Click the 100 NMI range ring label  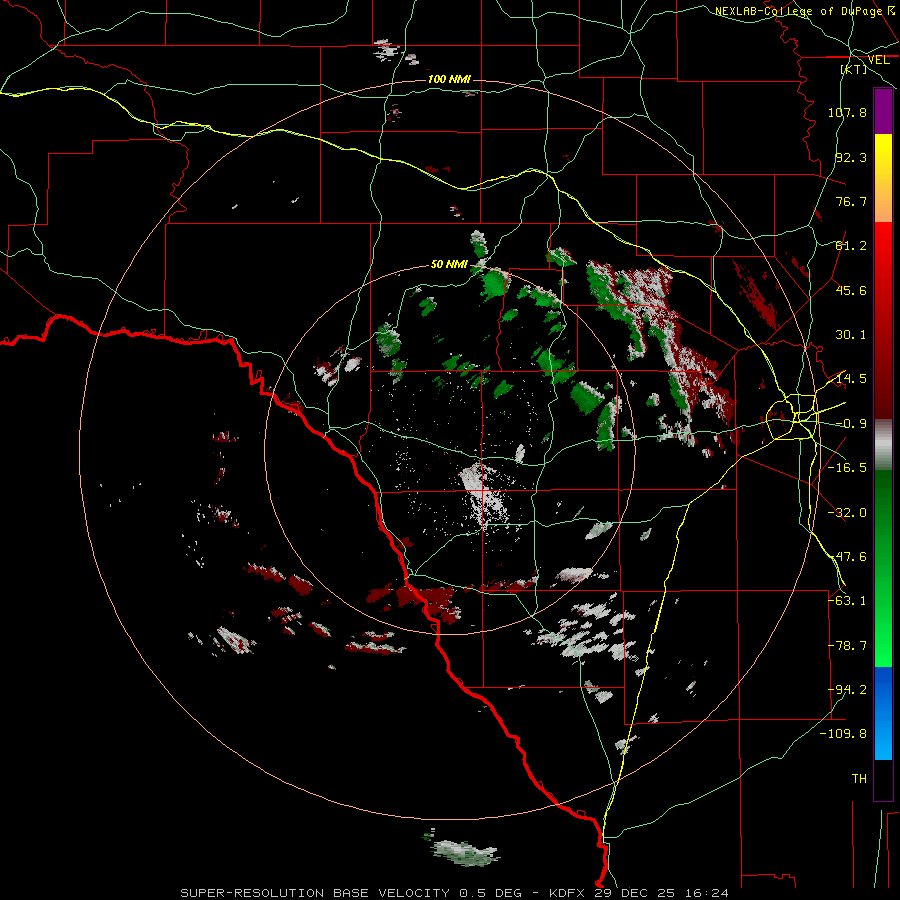(449, 79)
